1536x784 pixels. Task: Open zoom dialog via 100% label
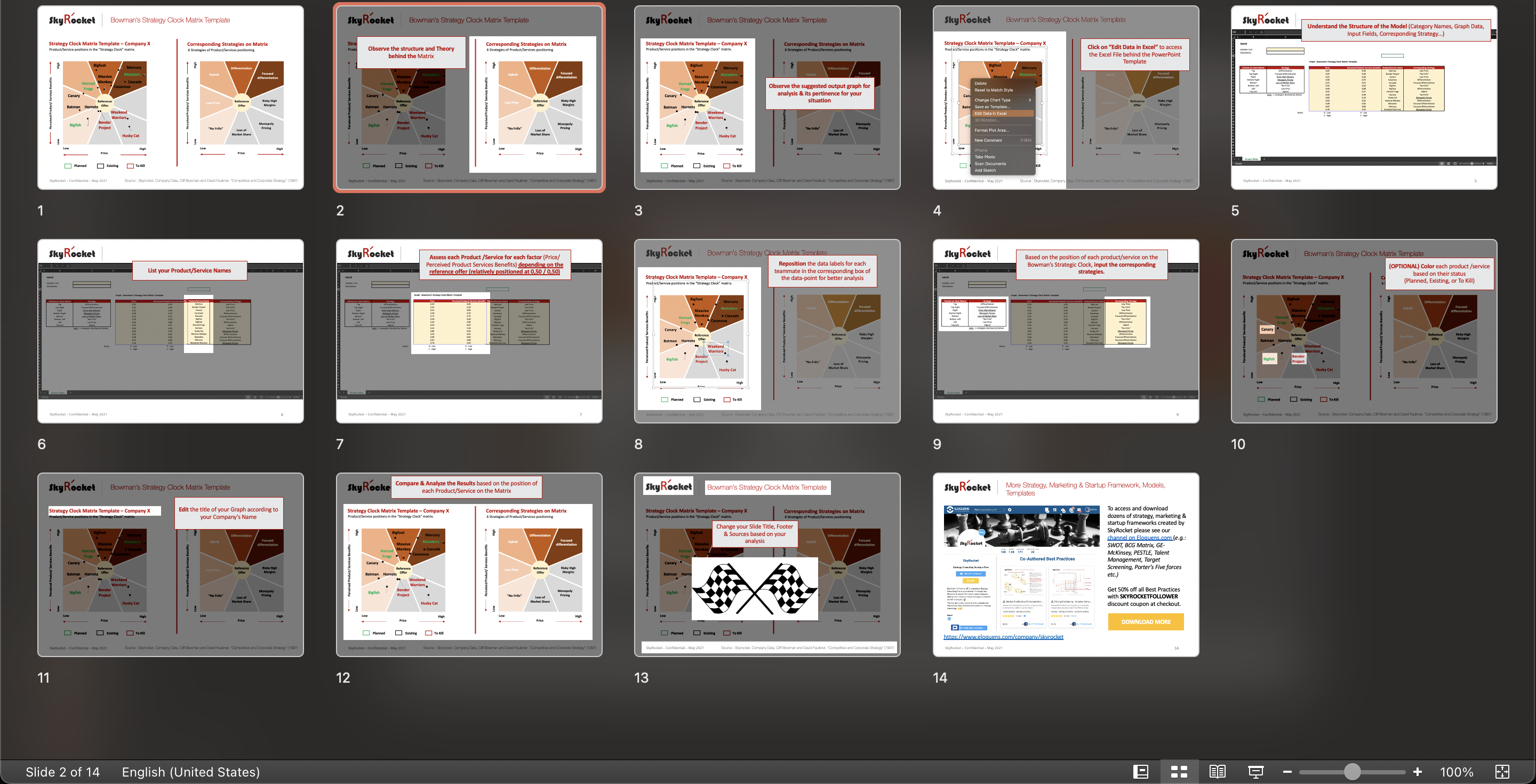[1457, 772]
